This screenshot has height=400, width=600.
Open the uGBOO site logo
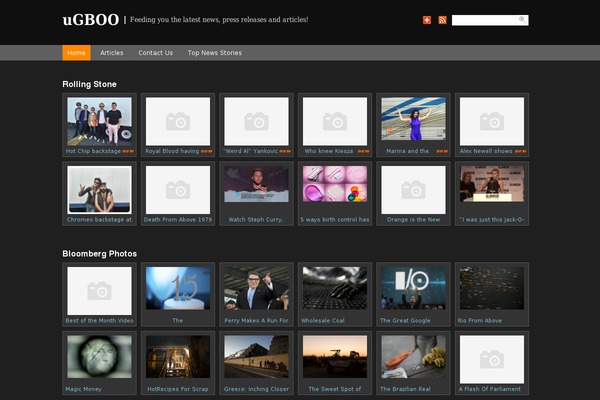click(x=91, y=20)
